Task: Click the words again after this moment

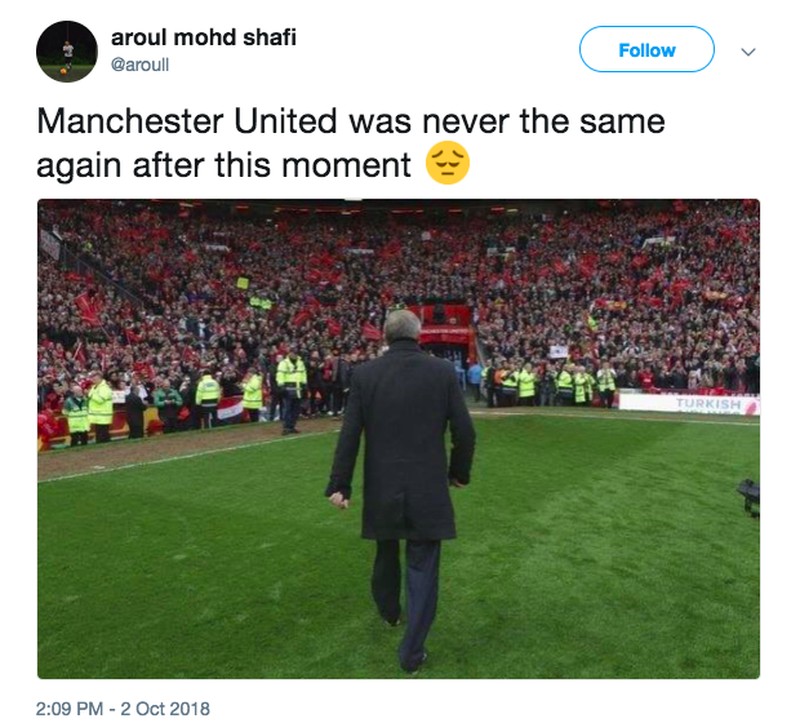Action: 223,165
